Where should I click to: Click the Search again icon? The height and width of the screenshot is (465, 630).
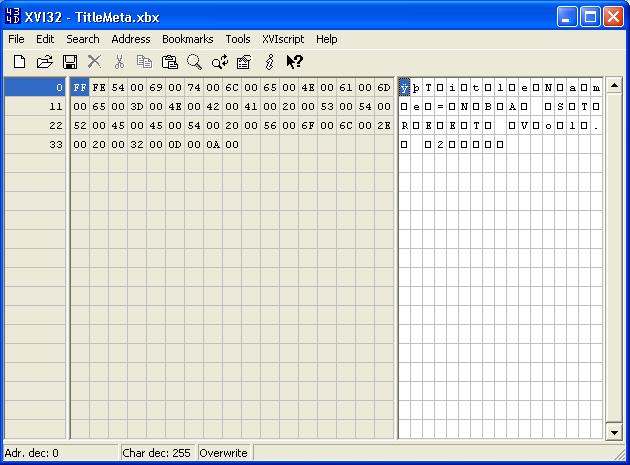tap(220, 62)
